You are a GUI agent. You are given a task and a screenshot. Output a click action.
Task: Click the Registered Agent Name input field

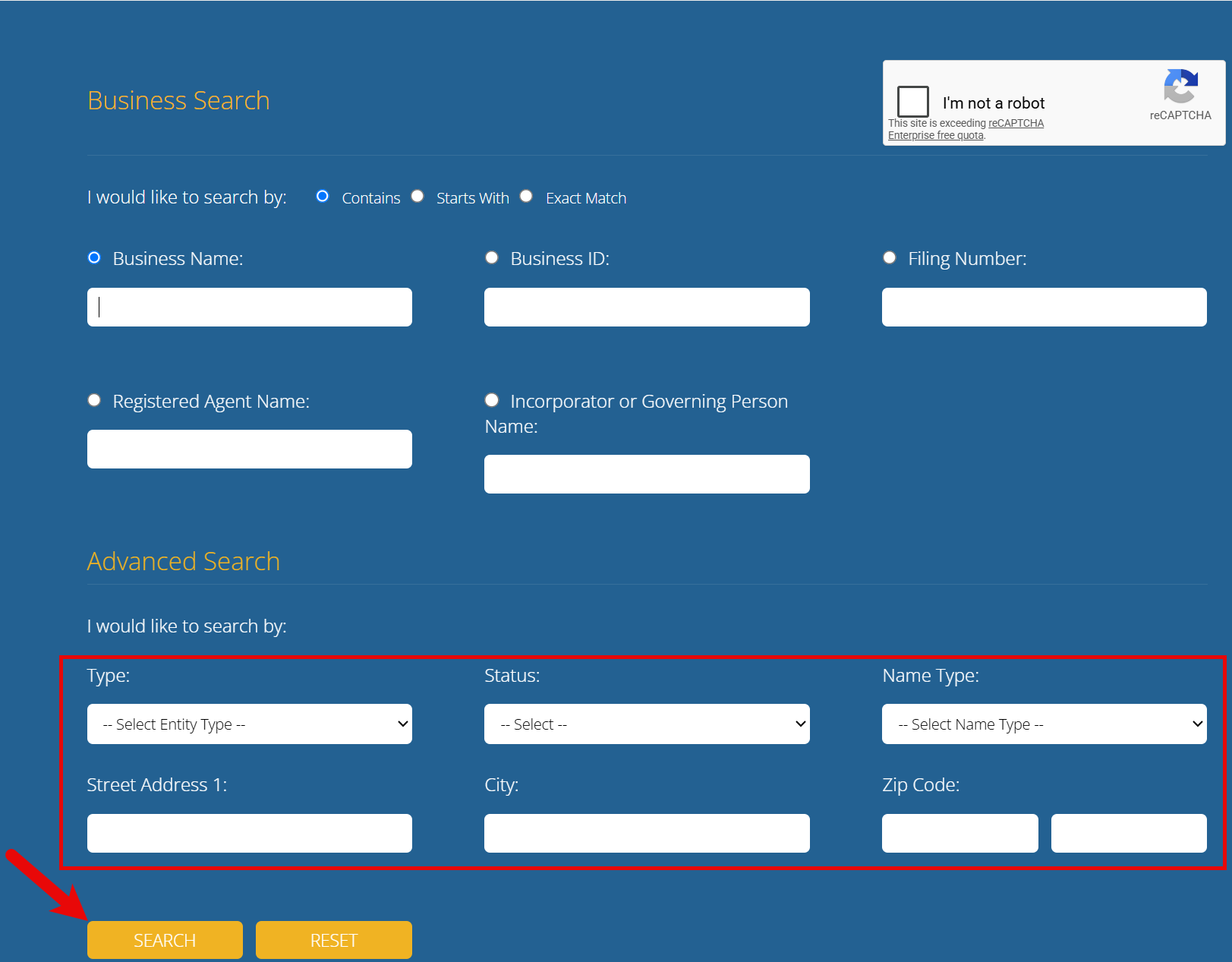(250, 449)
